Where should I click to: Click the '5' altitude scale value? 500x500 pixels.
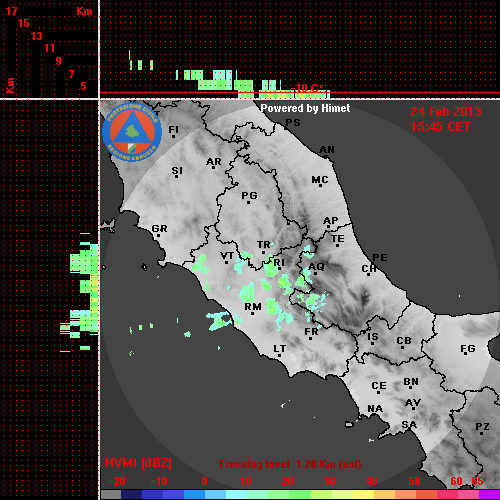83,86
